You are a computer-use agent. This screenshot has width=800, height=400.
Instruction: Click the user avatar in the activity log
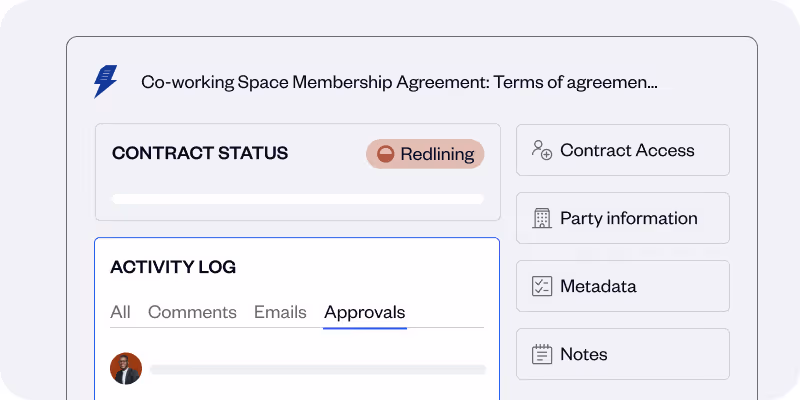126,368
